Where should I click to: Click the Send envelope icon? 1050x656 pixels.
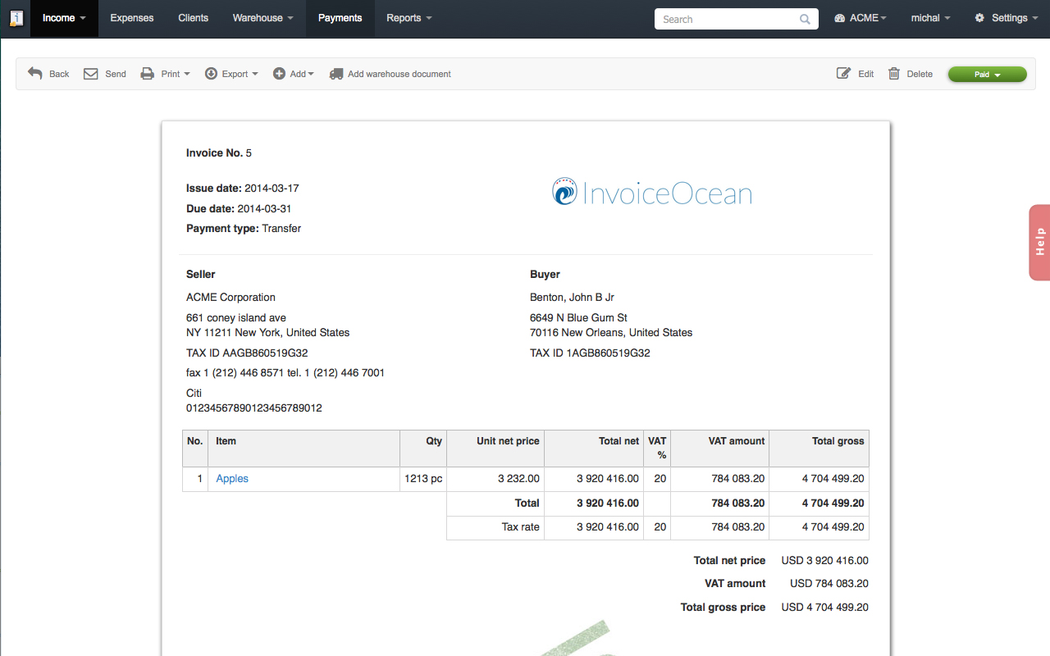(x=91, y=74)
